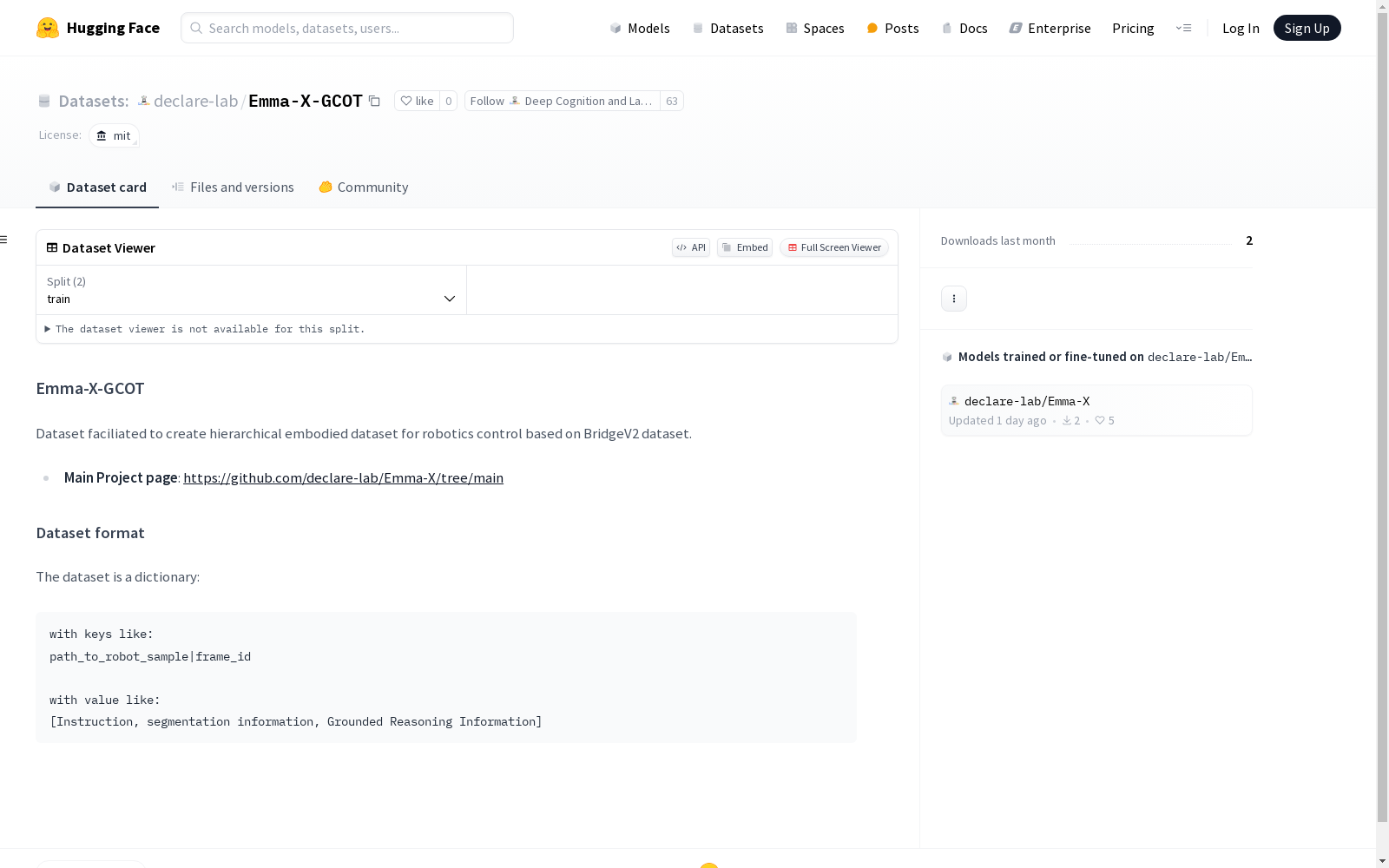
Task: Open the Split train dropdown
Action: 251,290
